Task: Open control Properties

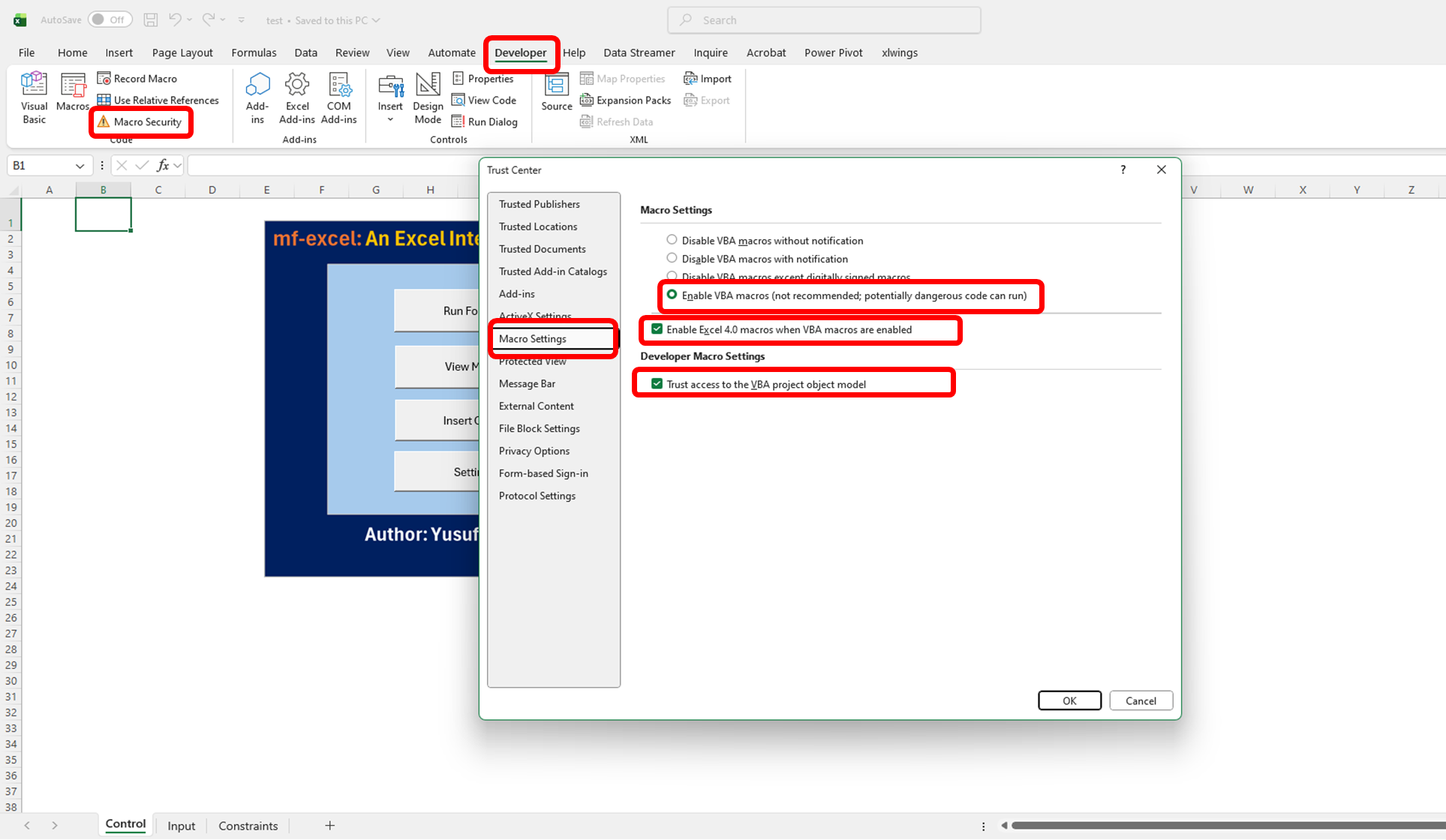Action: (483, 79)
